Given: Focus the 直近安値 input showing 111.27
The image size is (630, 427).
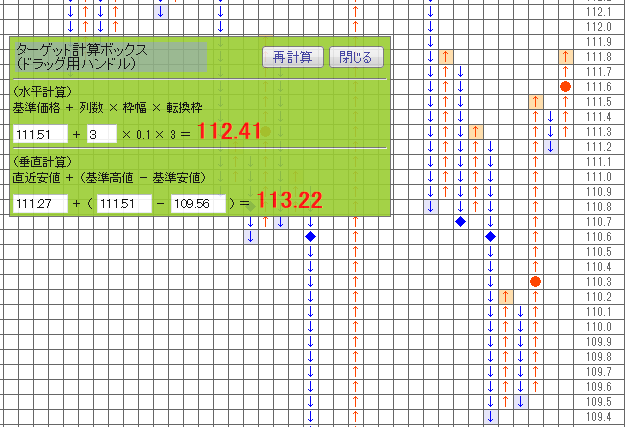Looking at the screenshot, I should [40, 204].
